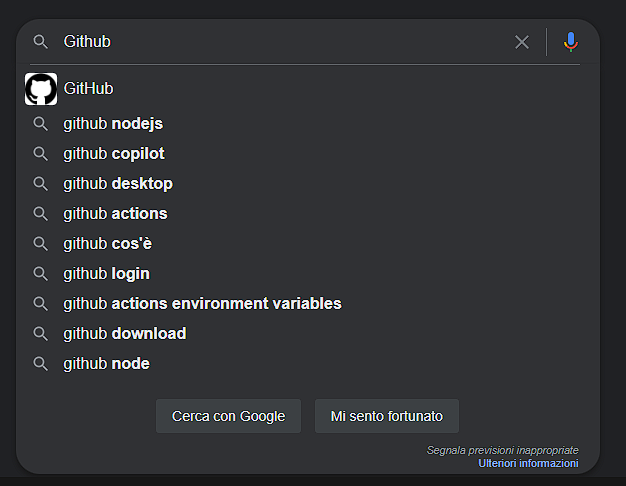
Task: Choose github actions environment variables suggestion
Action: tap(307, 304)
